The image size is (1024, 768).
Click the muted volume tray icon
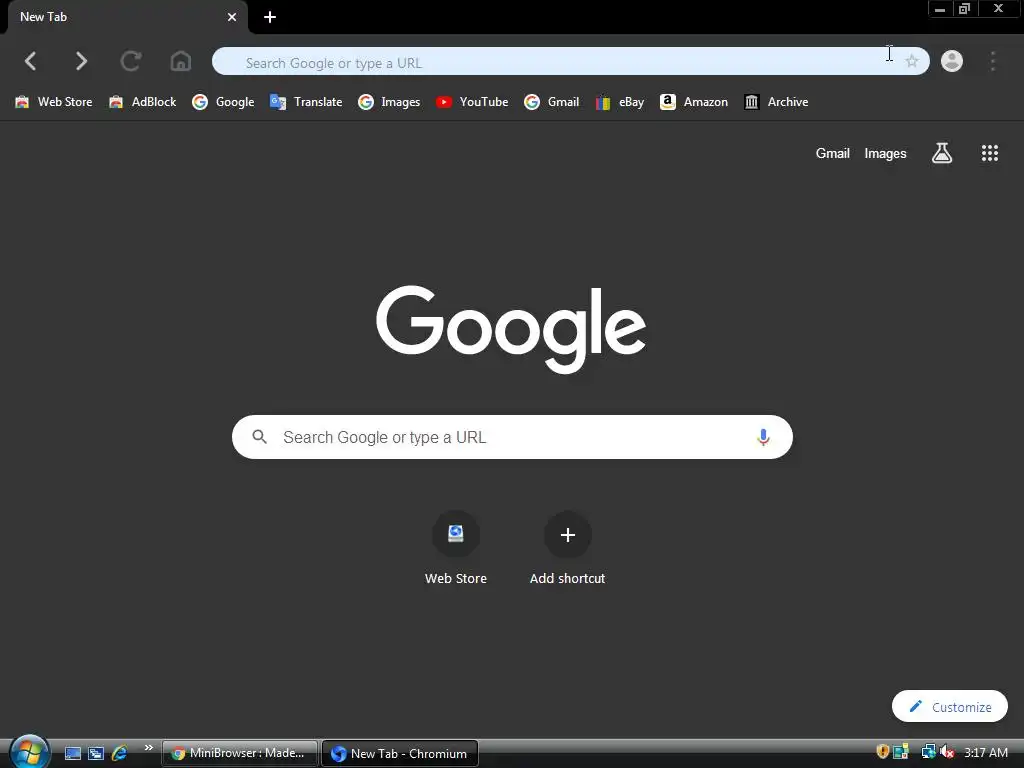(x=947, y=752)
